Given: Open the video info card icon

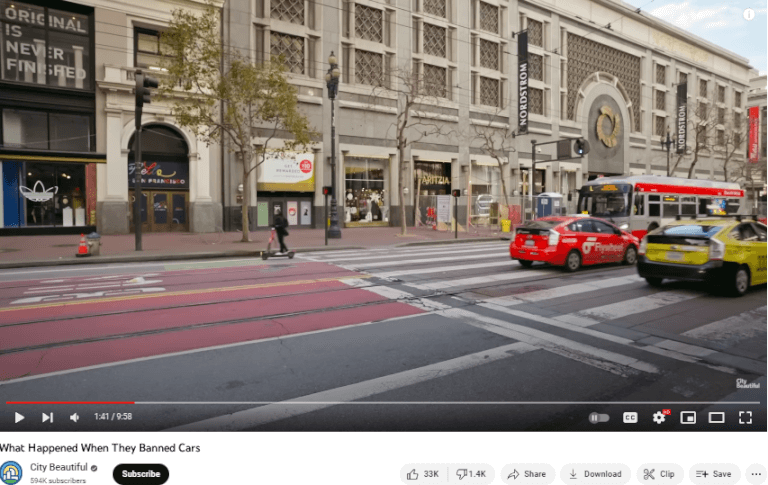Looking at the screenshot, I should (749, 15).
